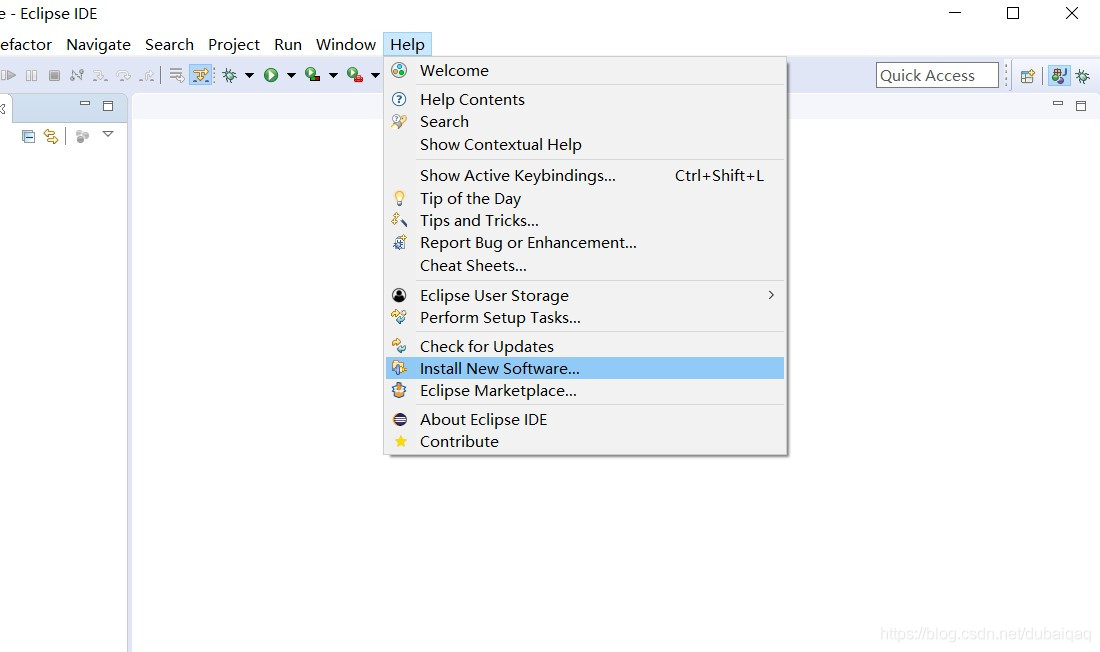Click Collapse All in the left view

coord(28,136)
